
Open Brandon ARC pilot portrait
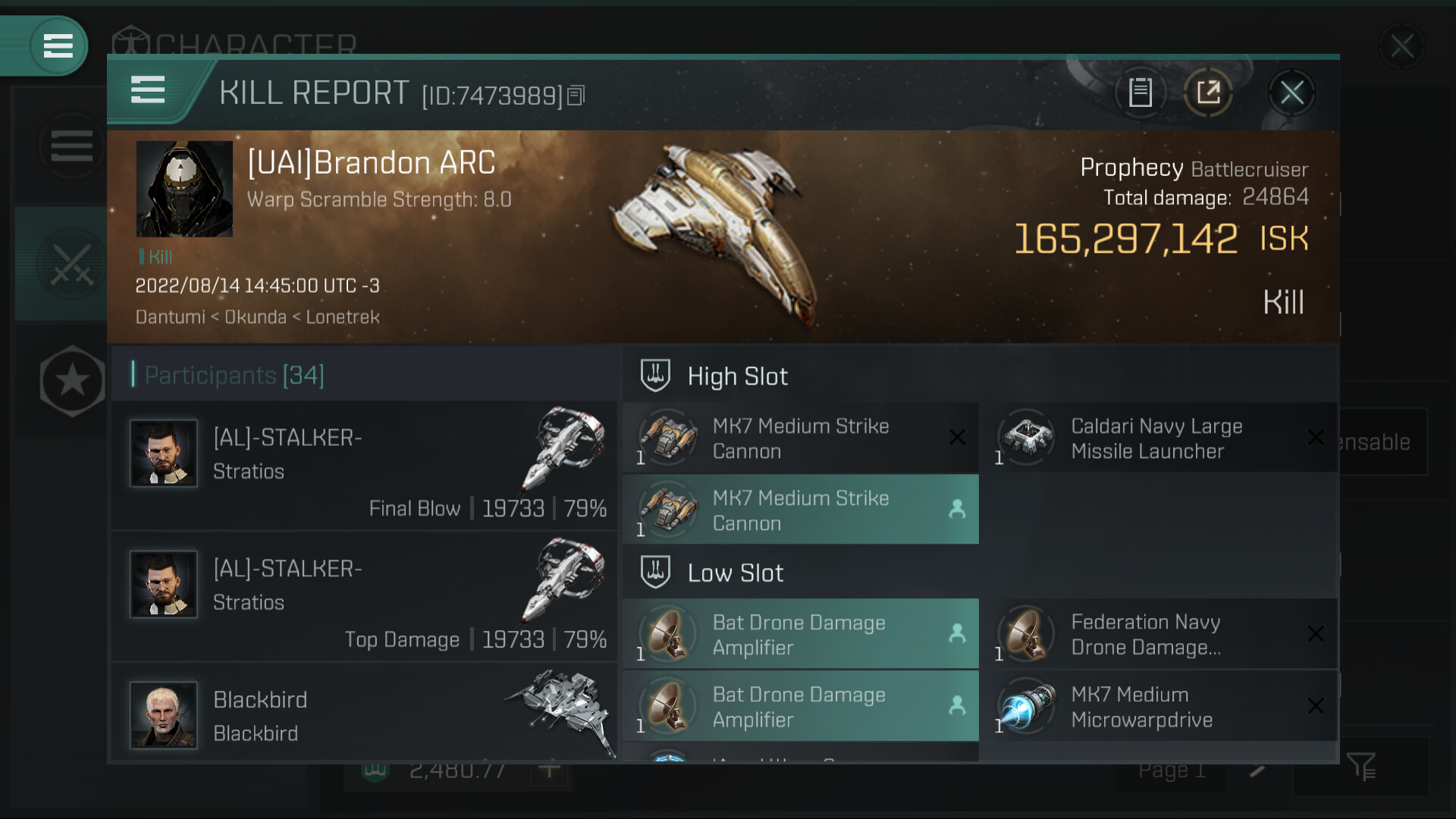click(x=184, y=189)
